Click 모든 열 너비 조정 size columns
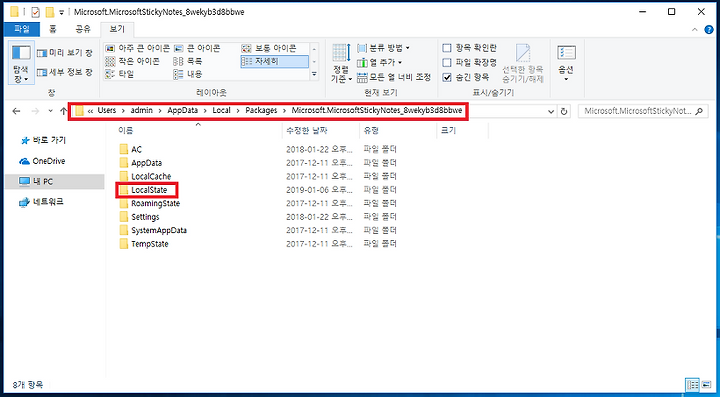720x397 pixels. click(394, 77)
